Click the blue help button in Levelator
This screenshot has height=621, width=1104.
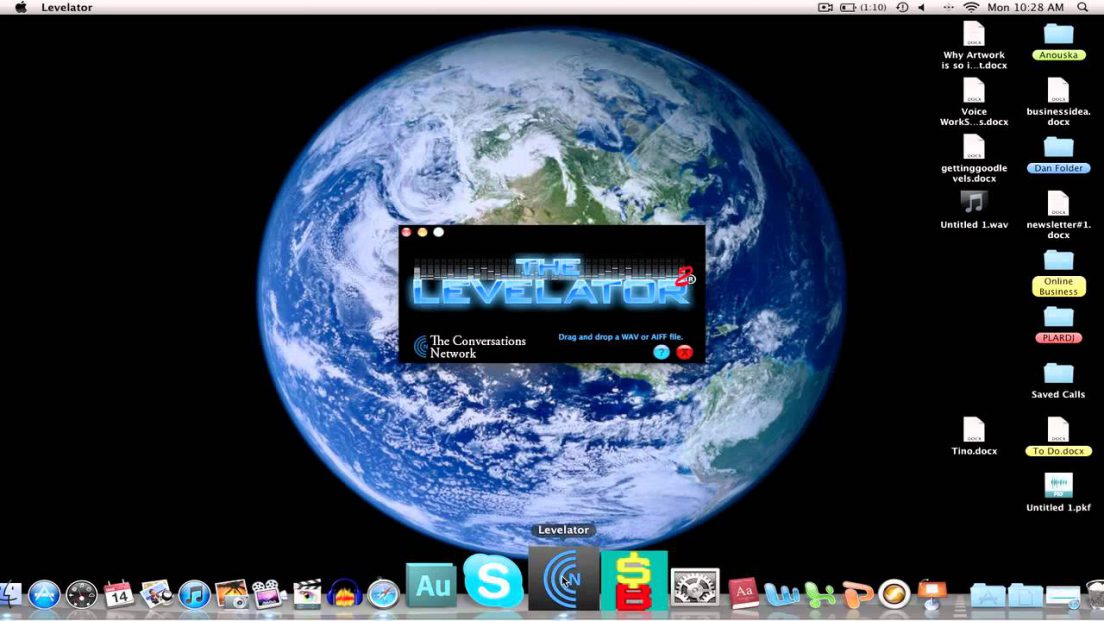[x=661, y=353]
